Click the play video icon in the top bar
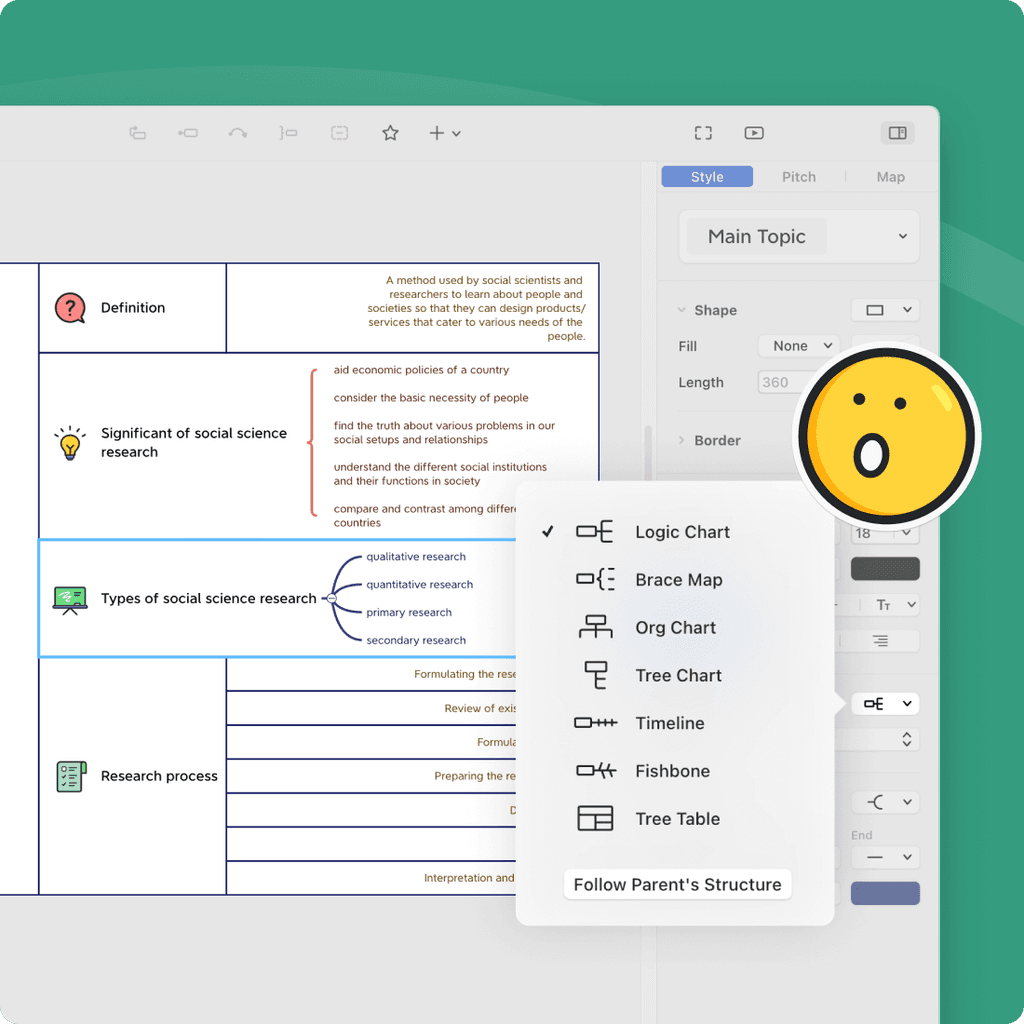 (x=754, y=132)
